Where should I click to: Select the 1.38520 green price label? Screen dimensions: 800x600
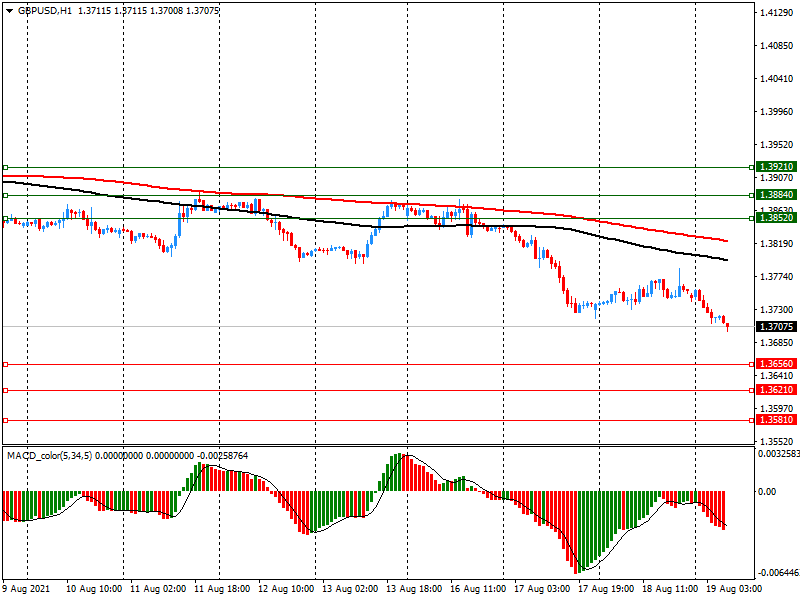coord(776,218)
